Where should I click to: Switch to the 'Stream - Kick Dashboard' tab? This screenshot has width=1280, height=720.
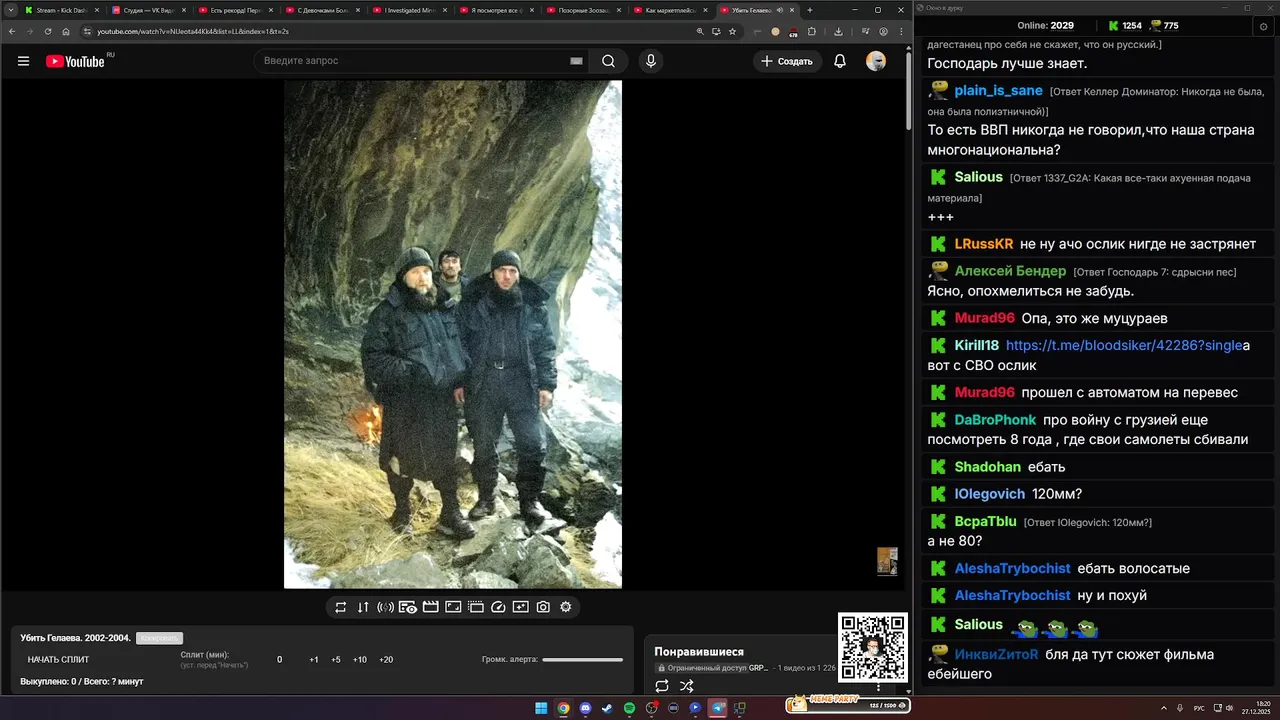pos(62,10)
